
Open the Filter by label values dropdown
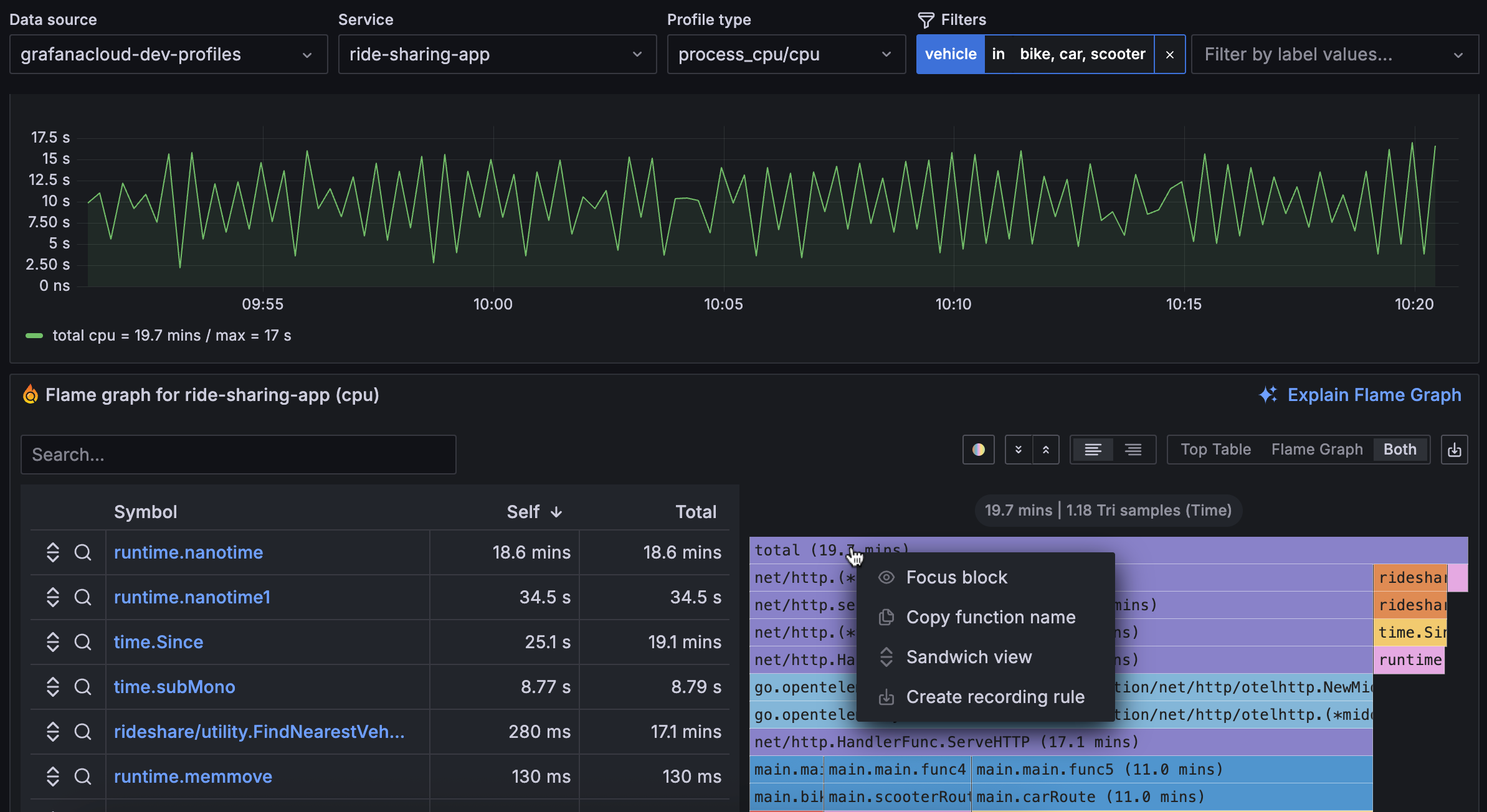1334,54
